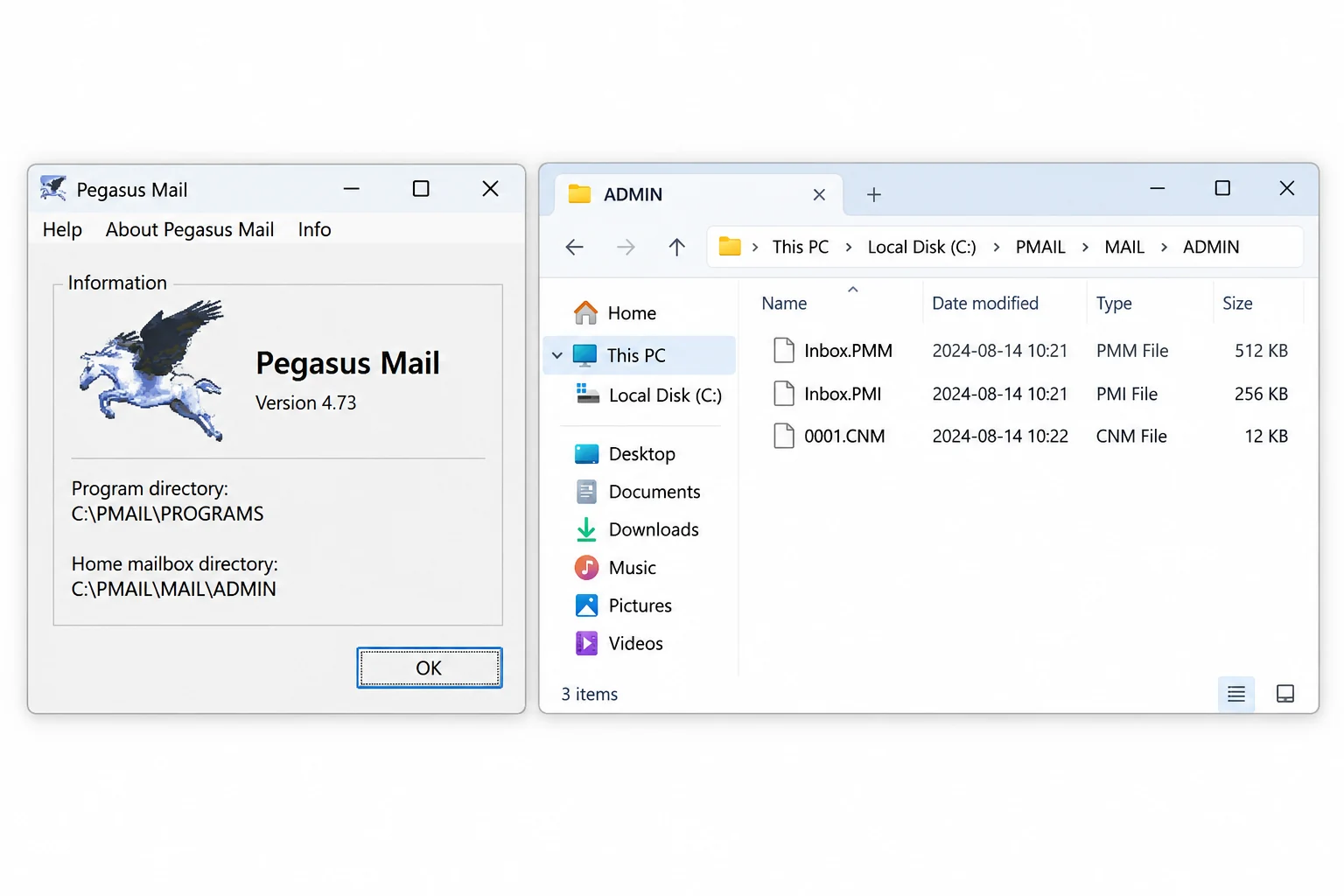Open the Info menu in Pegasus Mail
This screenshot has height=896, width=1344.
314,229
